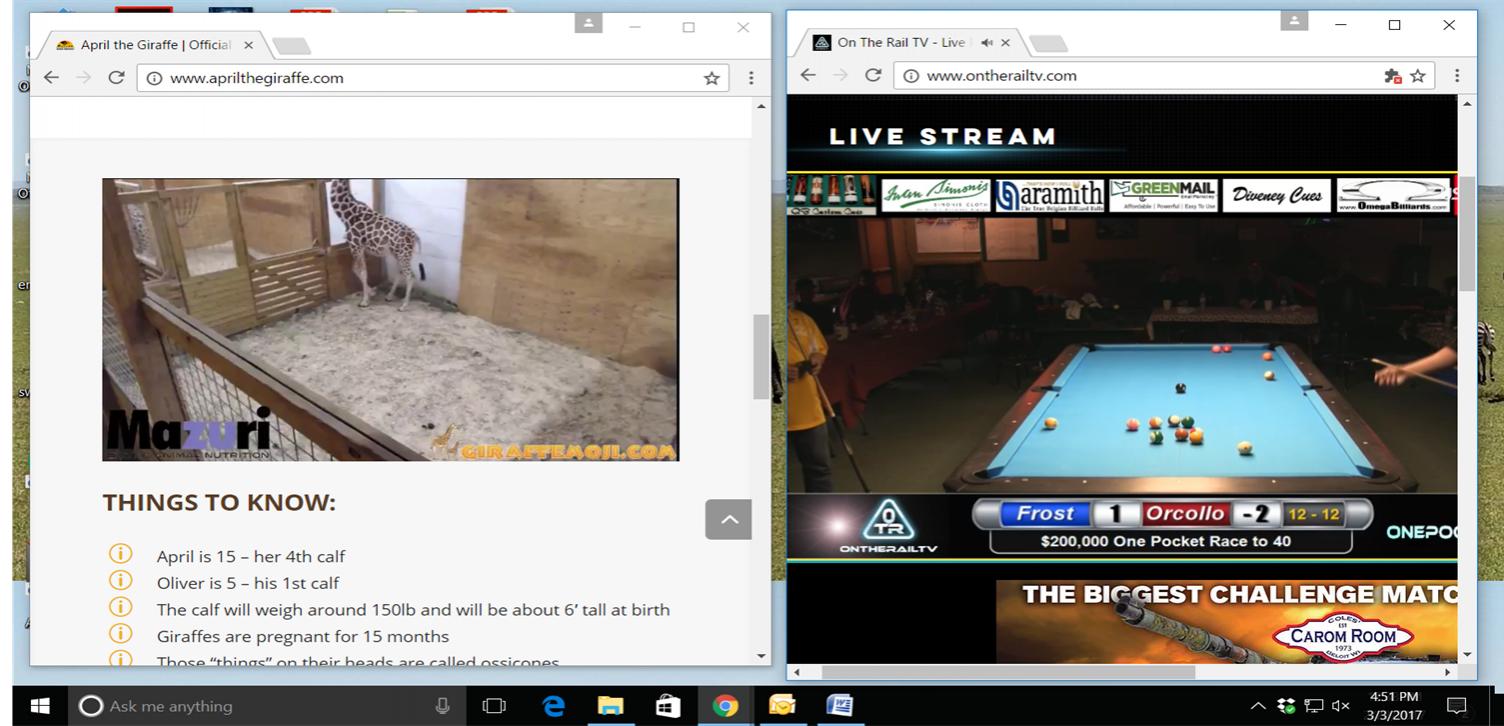Reload the April the Giraffe page
The width and height of the screenshot is (1504, 726).
(x=116, y=77)
